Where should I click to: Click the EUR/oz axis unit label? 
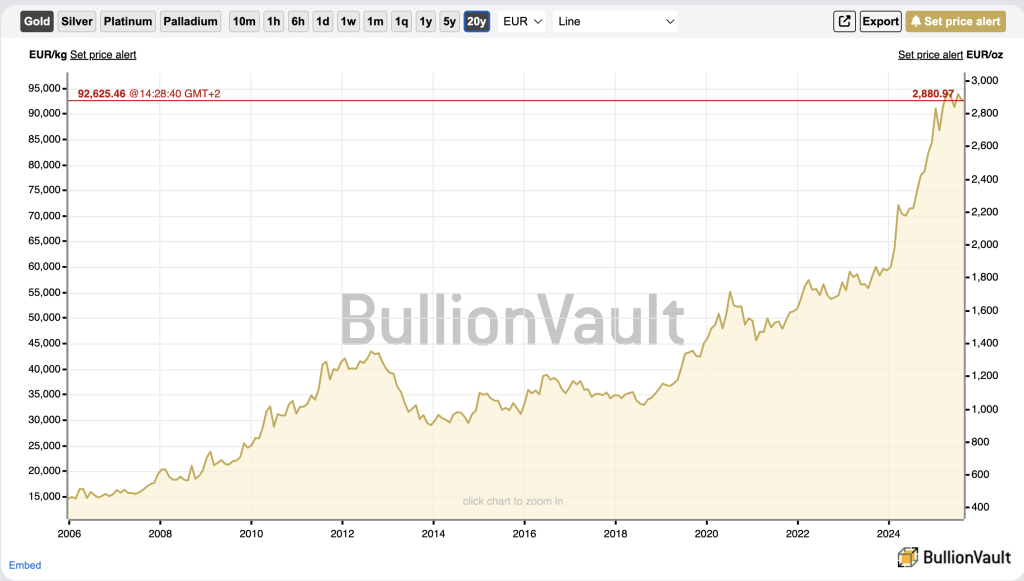(985, 55)
